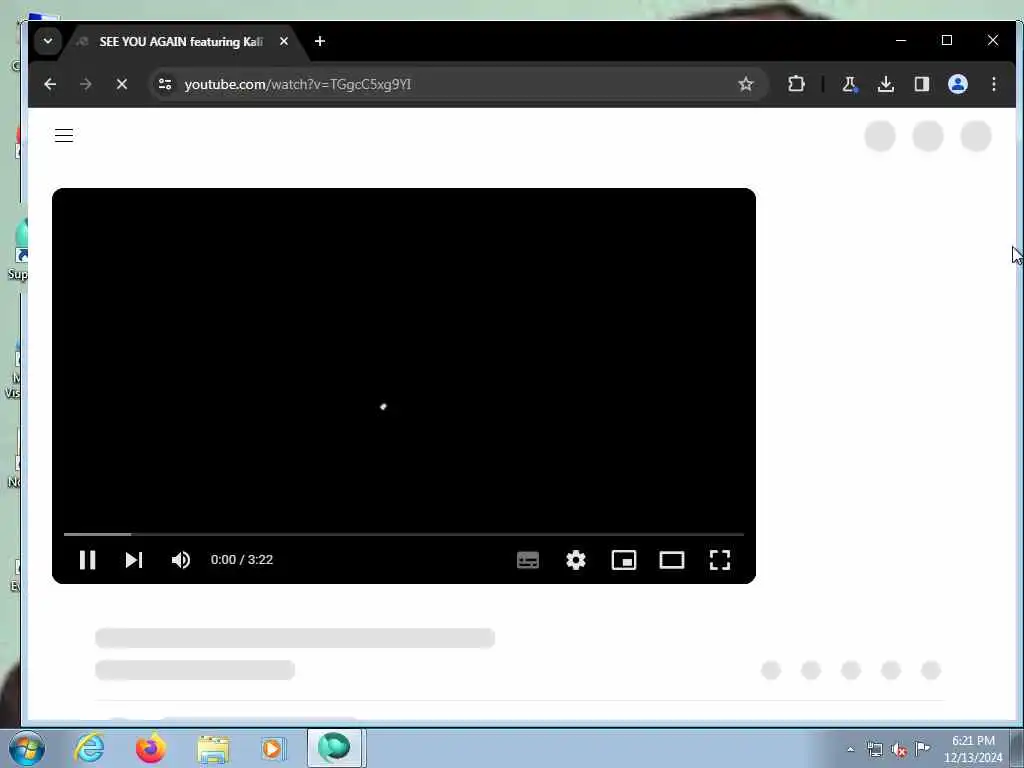The width and height of the screenshot is (1024, 768).
Task: Open Windows Explorer from taskbar
Action: [213, 748]
